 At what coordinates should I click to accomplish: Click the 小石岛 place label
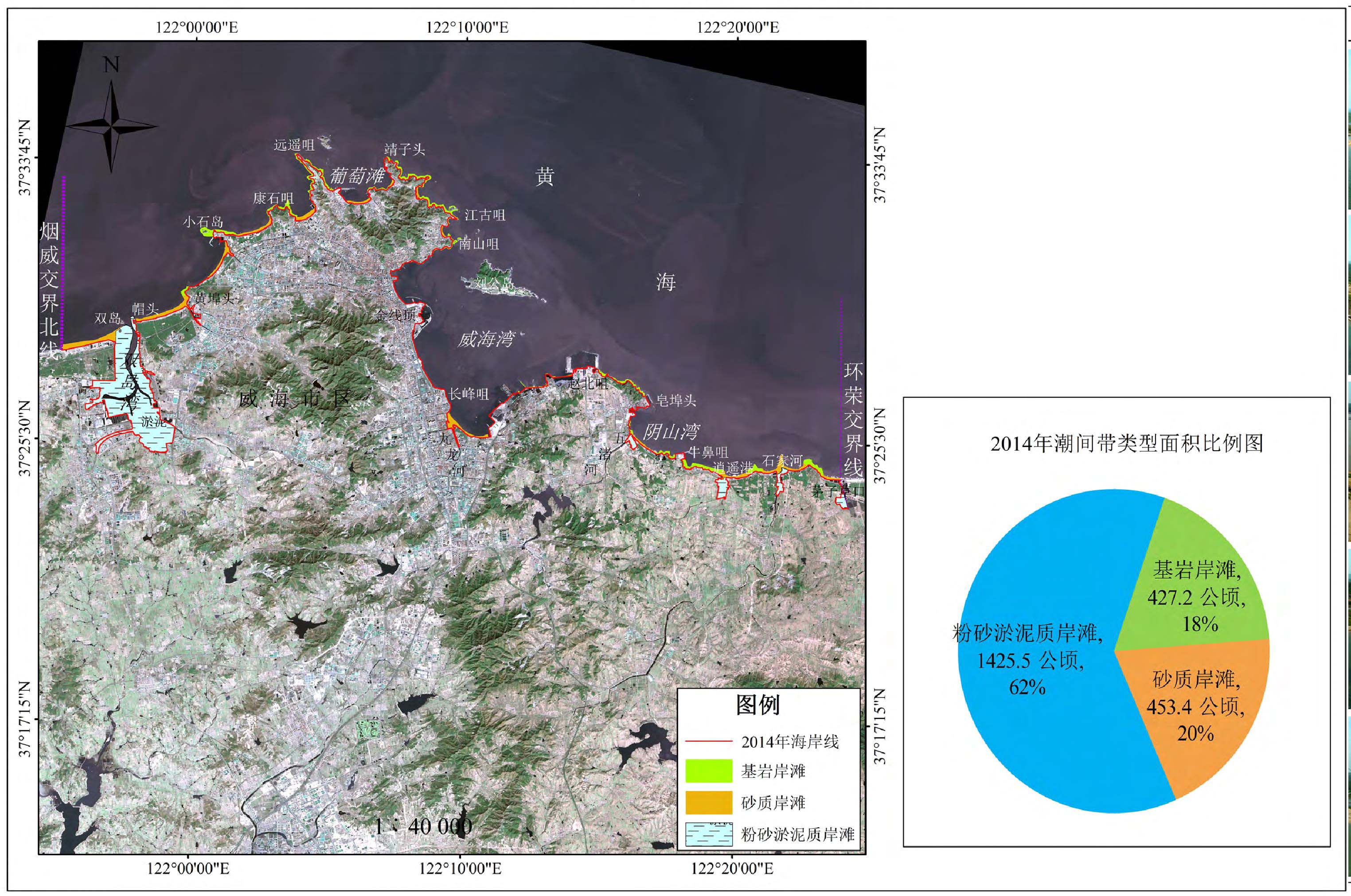point(203,222)
